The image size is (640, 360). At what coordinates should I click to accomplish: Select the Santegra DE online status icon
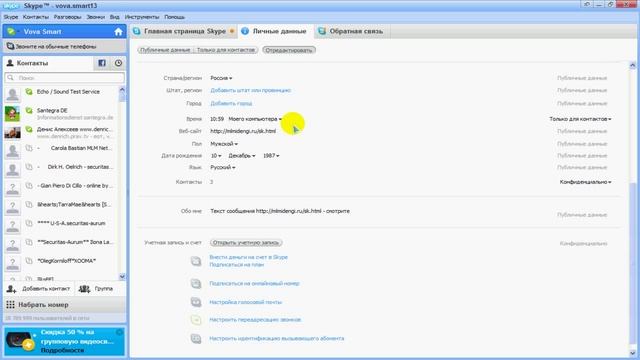pyautogui.click(x=29, y=110)
